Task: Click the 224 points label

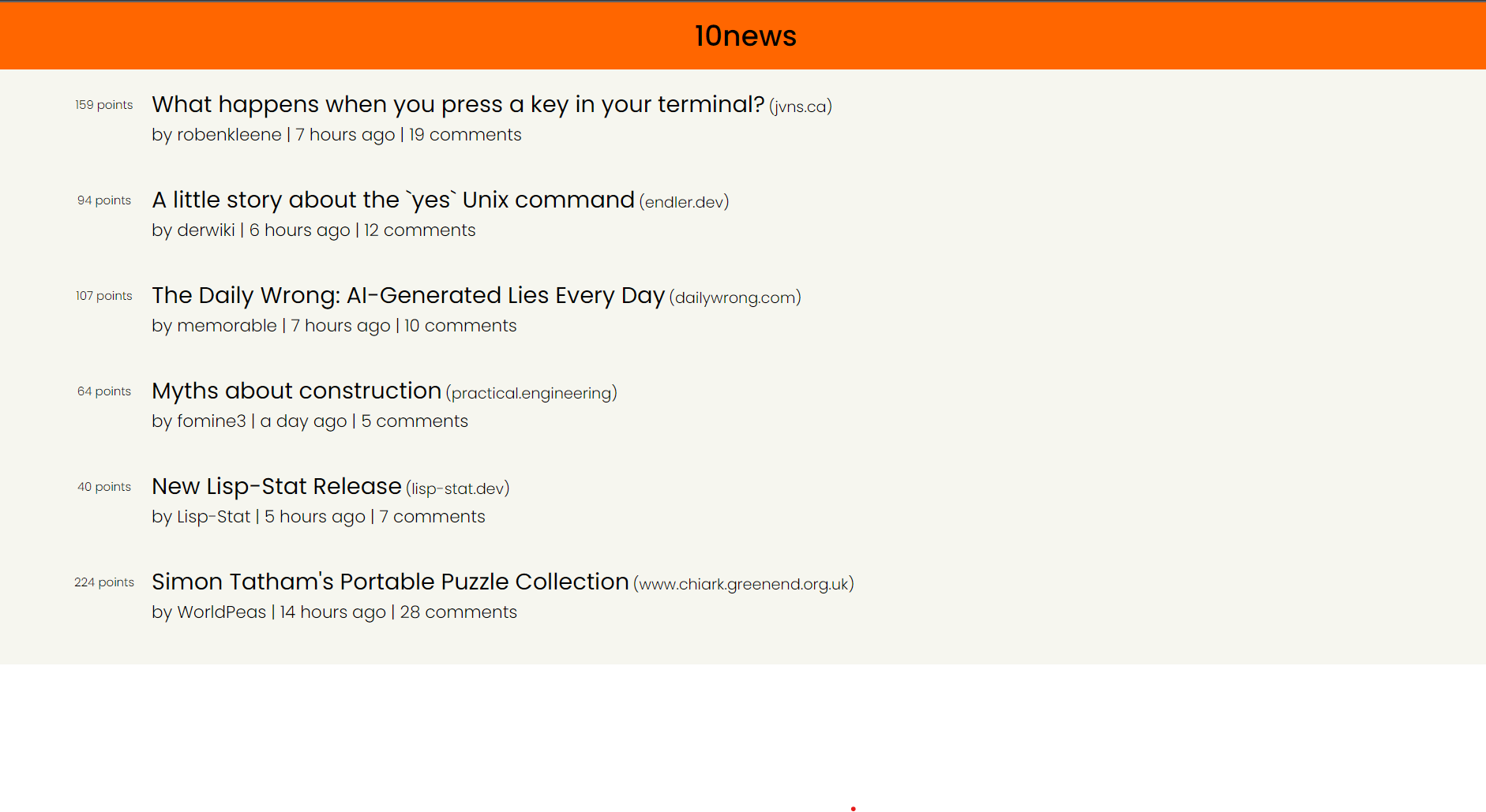Action: pyautogui.click(x=104, y=582)
